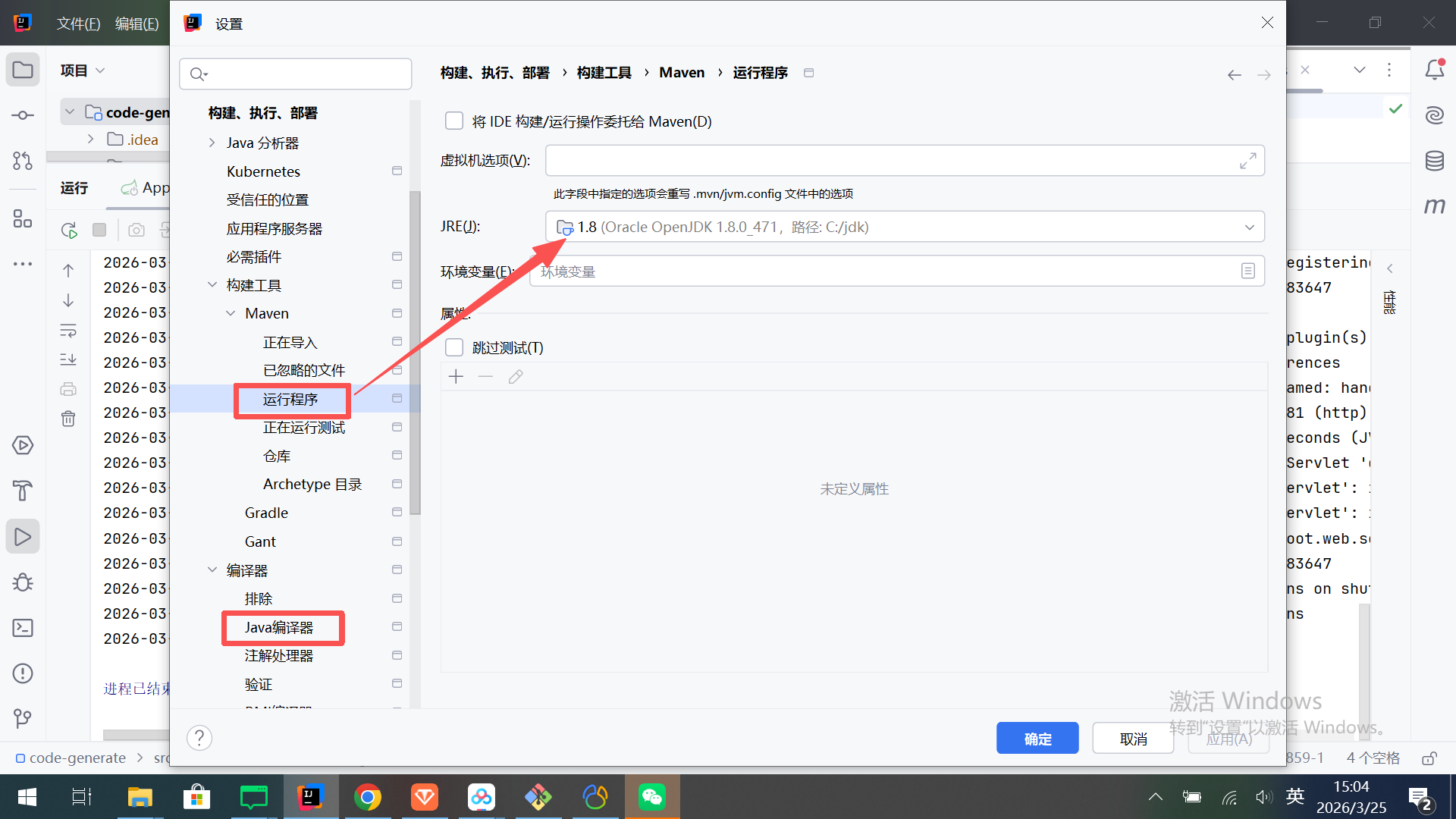The image size is (1456, 819).
Task: Open the Terminal tool window icon
Action: [x=23, y=628]
